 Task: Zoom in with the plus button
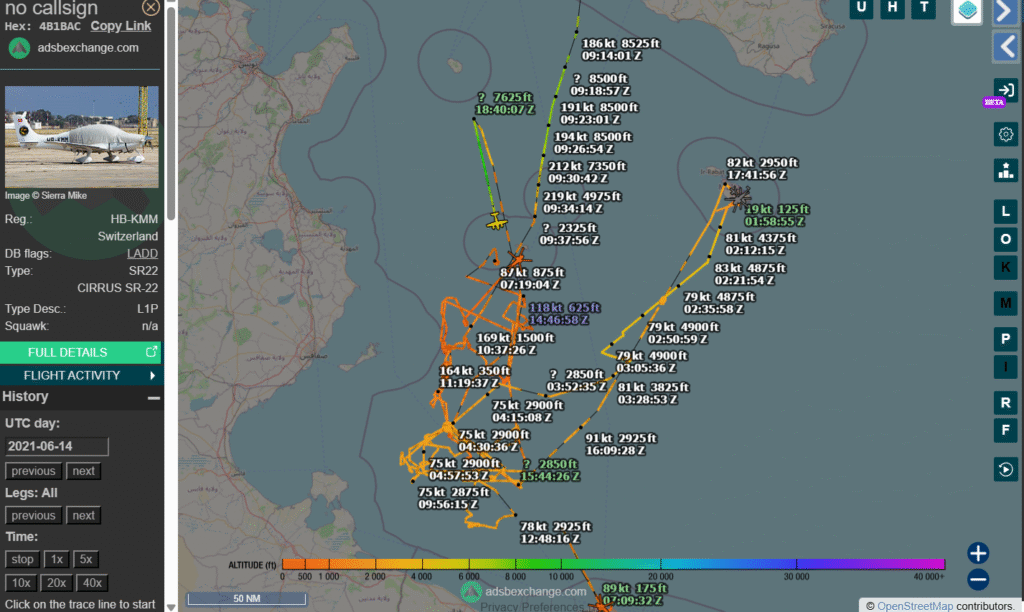tap(978, 553)
